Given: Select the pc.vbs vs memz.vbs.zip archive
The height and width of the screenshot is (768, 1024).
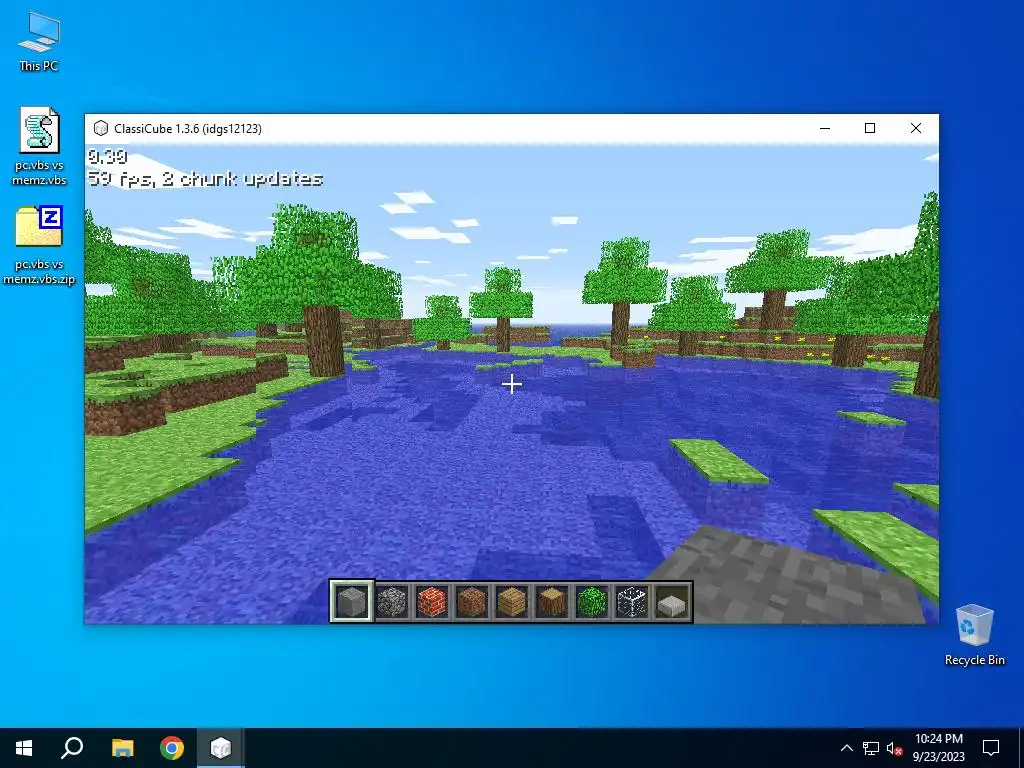Looking at the screenshot, I should click(39, 246).
